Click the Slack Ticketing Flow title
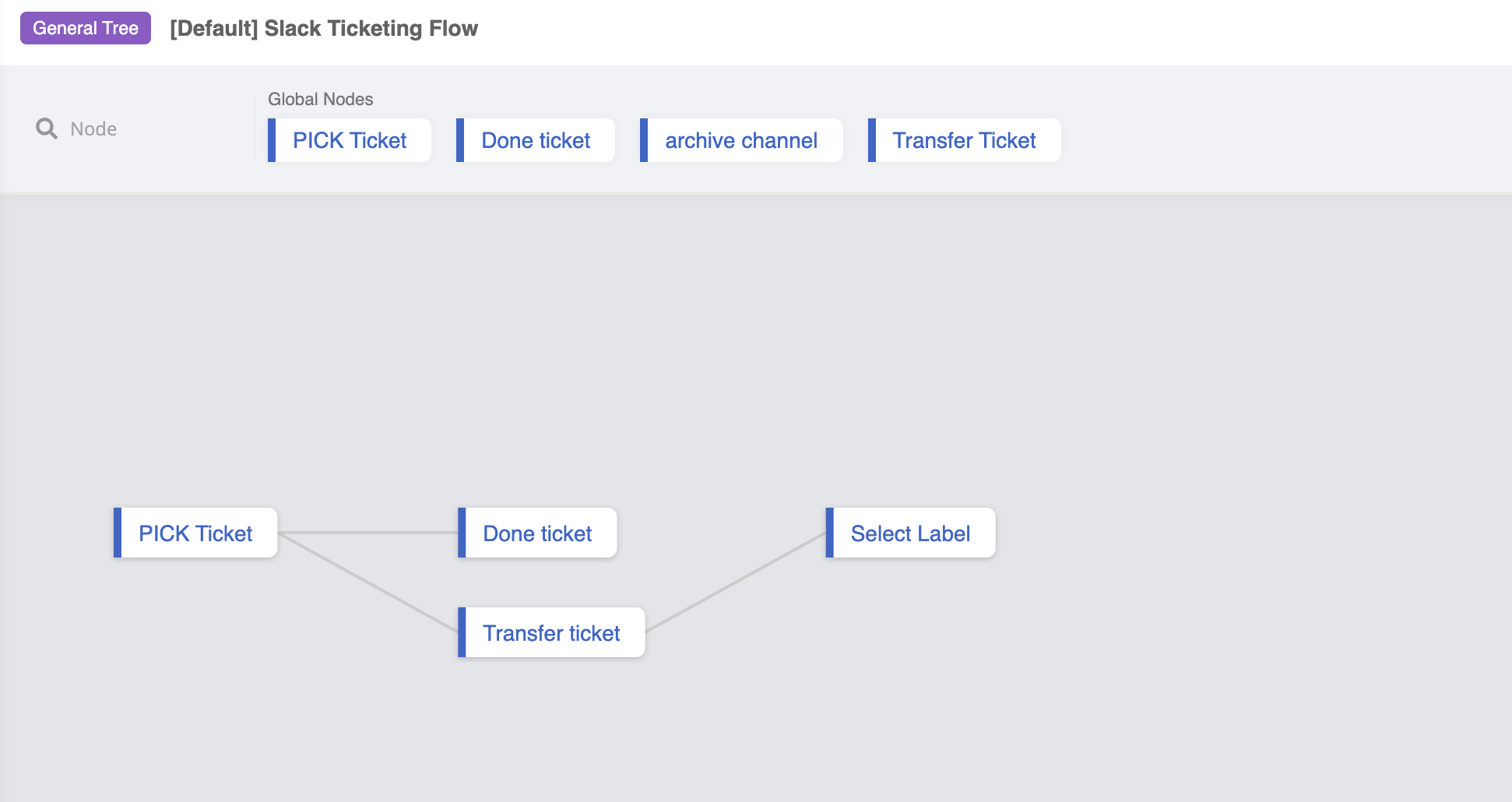1512x802 pixels. click(x=324, y=28)
